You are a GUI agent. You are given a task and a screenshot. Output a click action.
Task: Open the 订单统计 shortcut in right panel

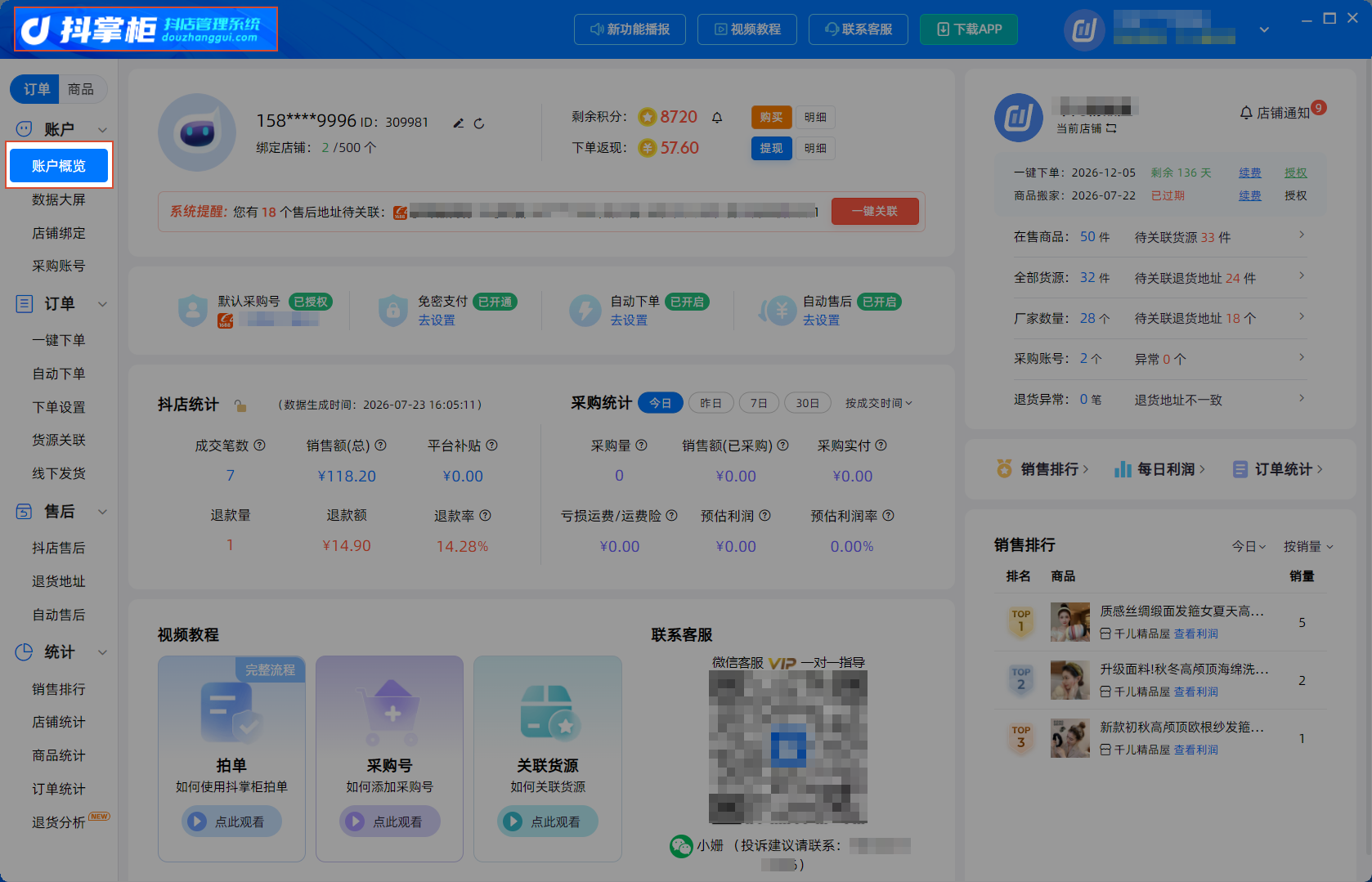coord(1277,469)
